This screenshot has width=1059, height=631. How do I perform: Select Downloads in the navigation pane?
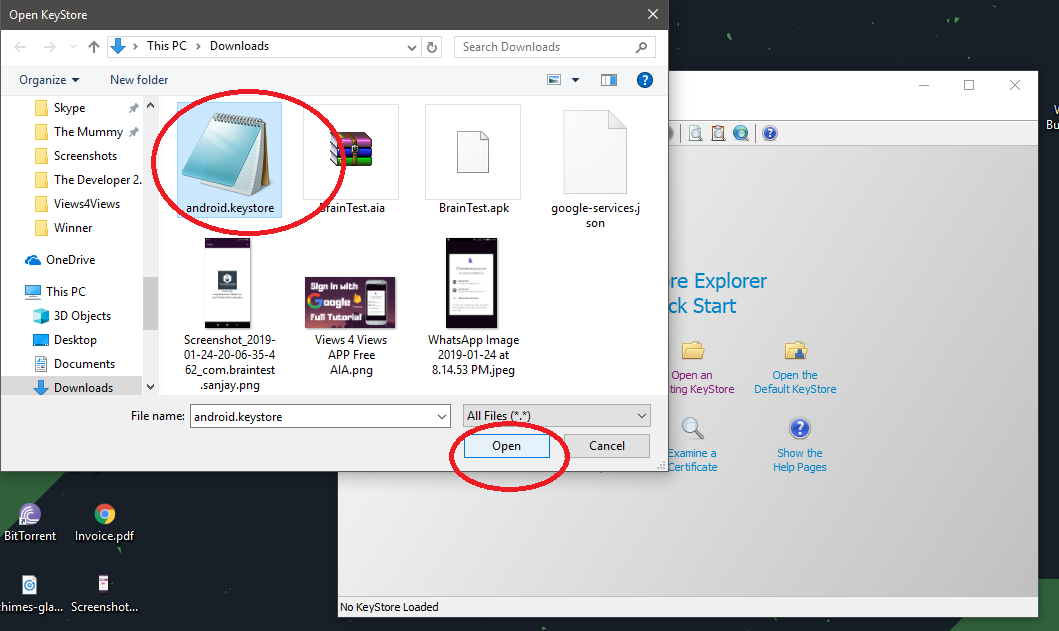tap(83, 388)
